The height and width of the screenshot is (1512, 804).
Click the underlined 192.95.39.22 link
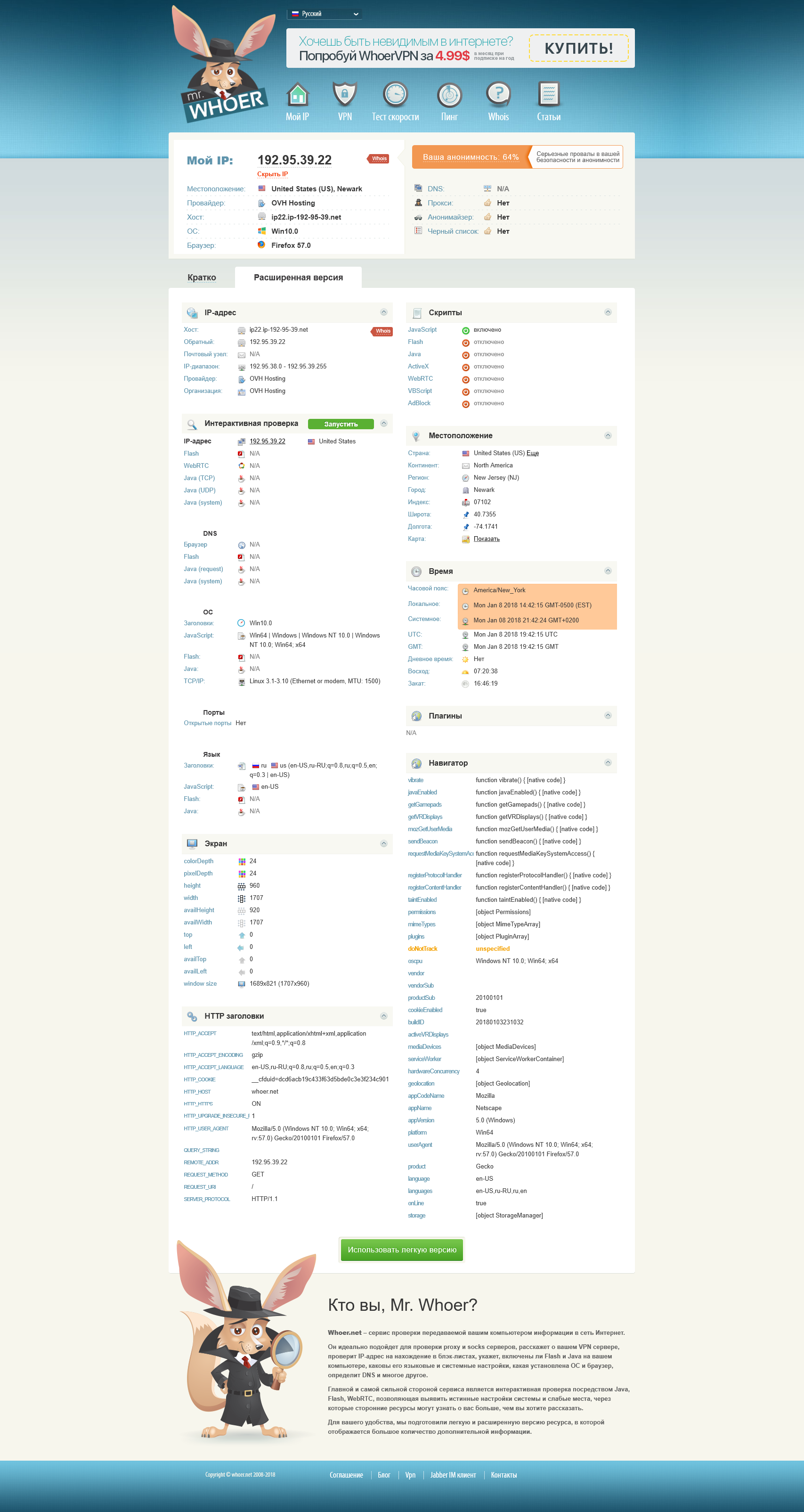[267, 441]
